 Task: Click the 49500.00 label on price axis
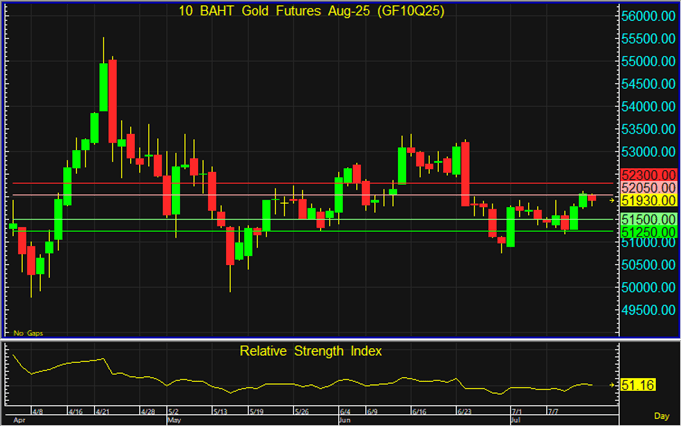pos(647,310)
